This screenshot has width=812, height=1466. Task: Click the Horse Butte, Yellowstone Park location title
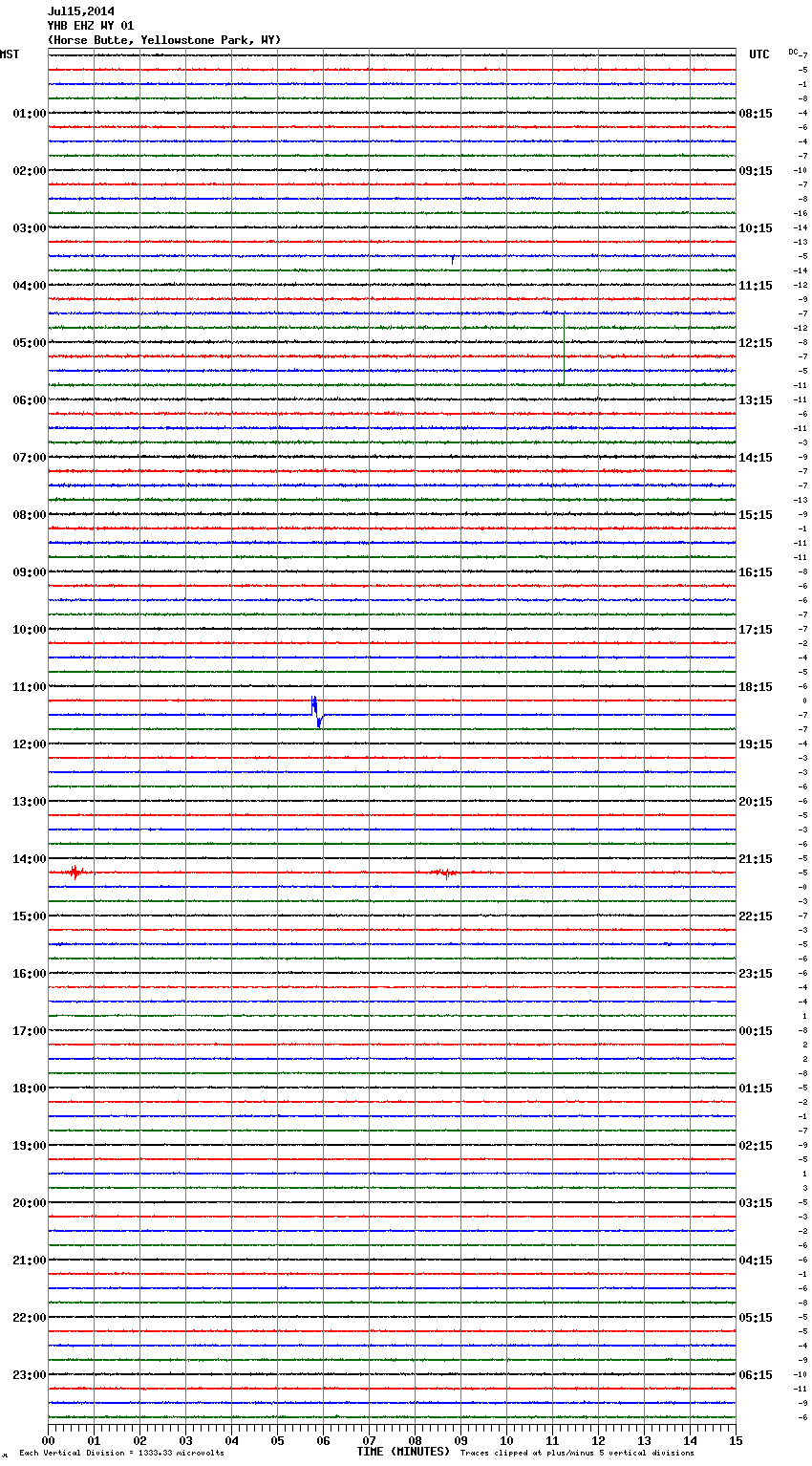click(164, 40)
